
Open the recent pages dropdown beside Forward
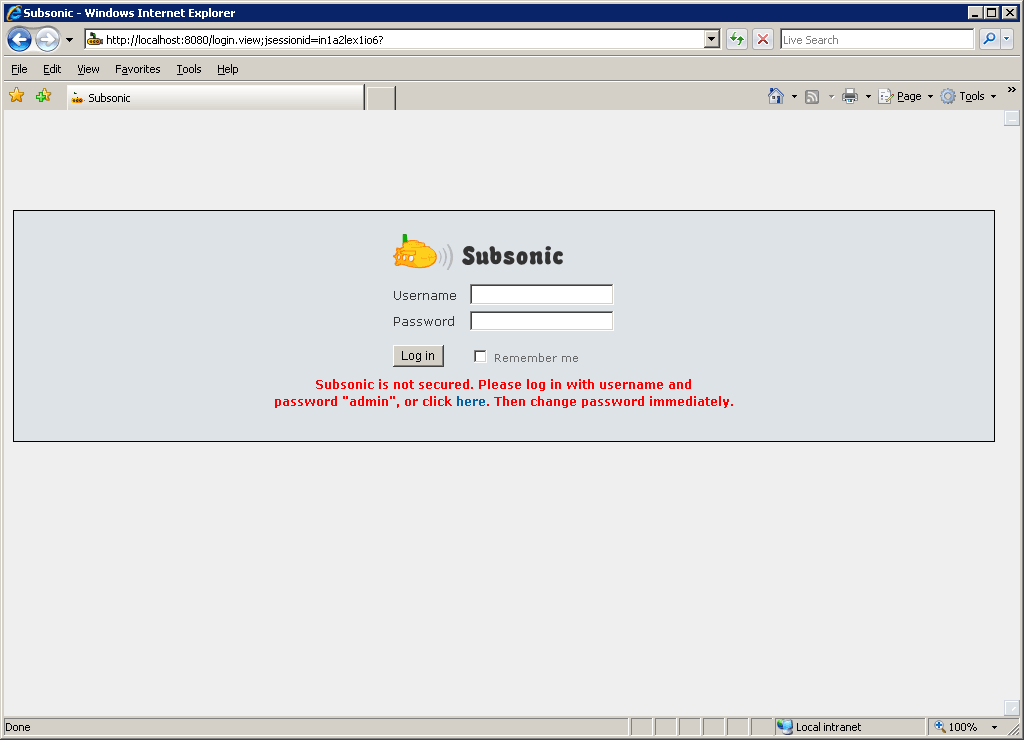(69, 40)
